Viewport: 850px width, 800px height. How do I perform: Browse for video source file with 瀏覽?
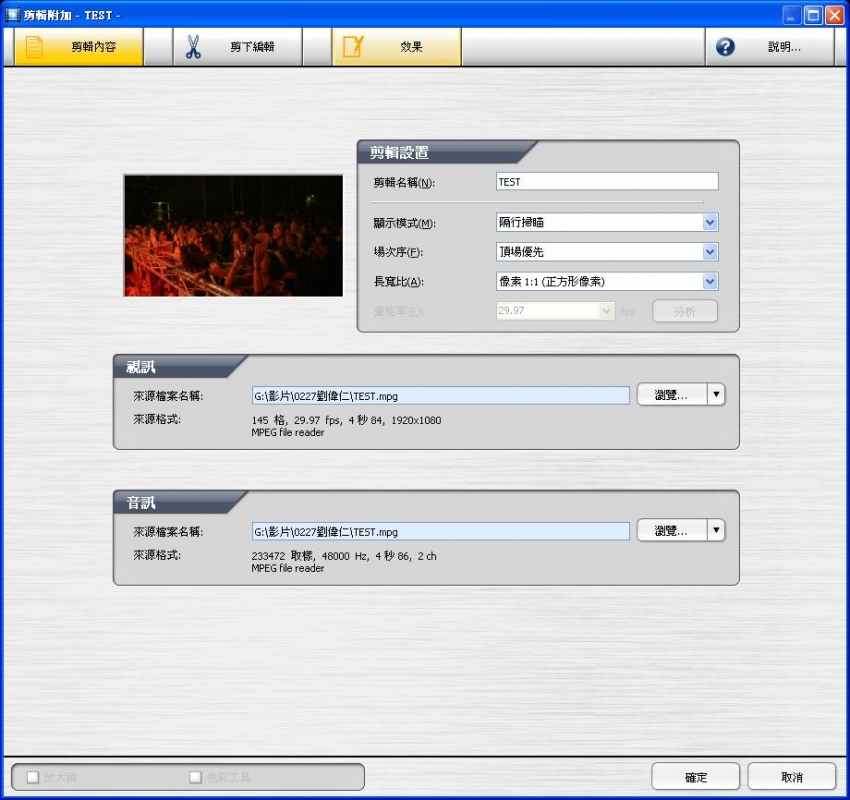tap(671, 395)
